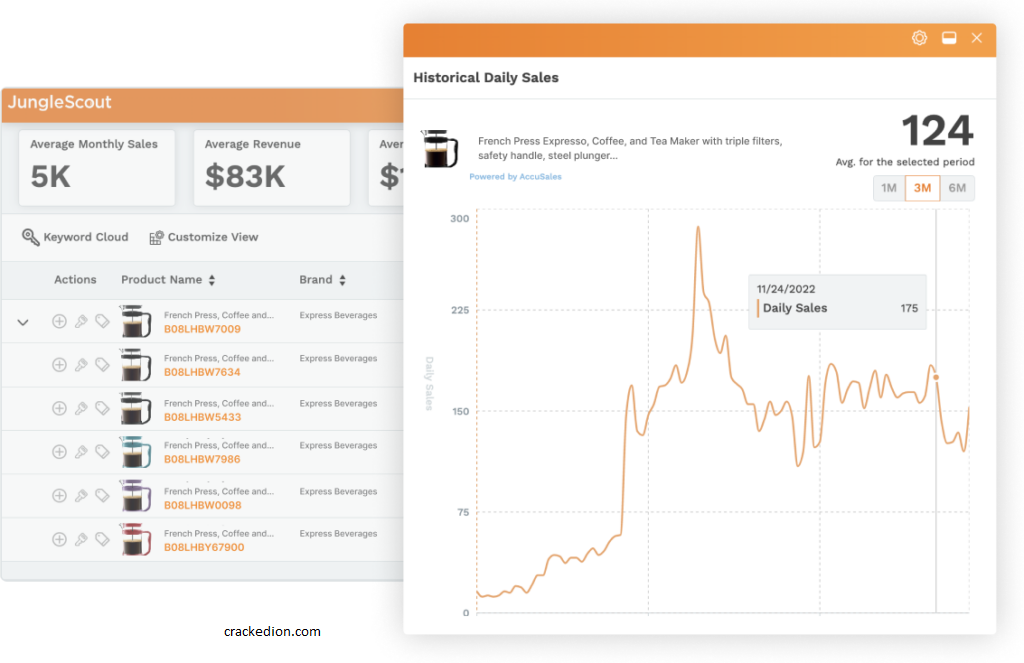Click product image in Historical Daily Sales header
Screen dimensions: 1024x663
point(440,149)
